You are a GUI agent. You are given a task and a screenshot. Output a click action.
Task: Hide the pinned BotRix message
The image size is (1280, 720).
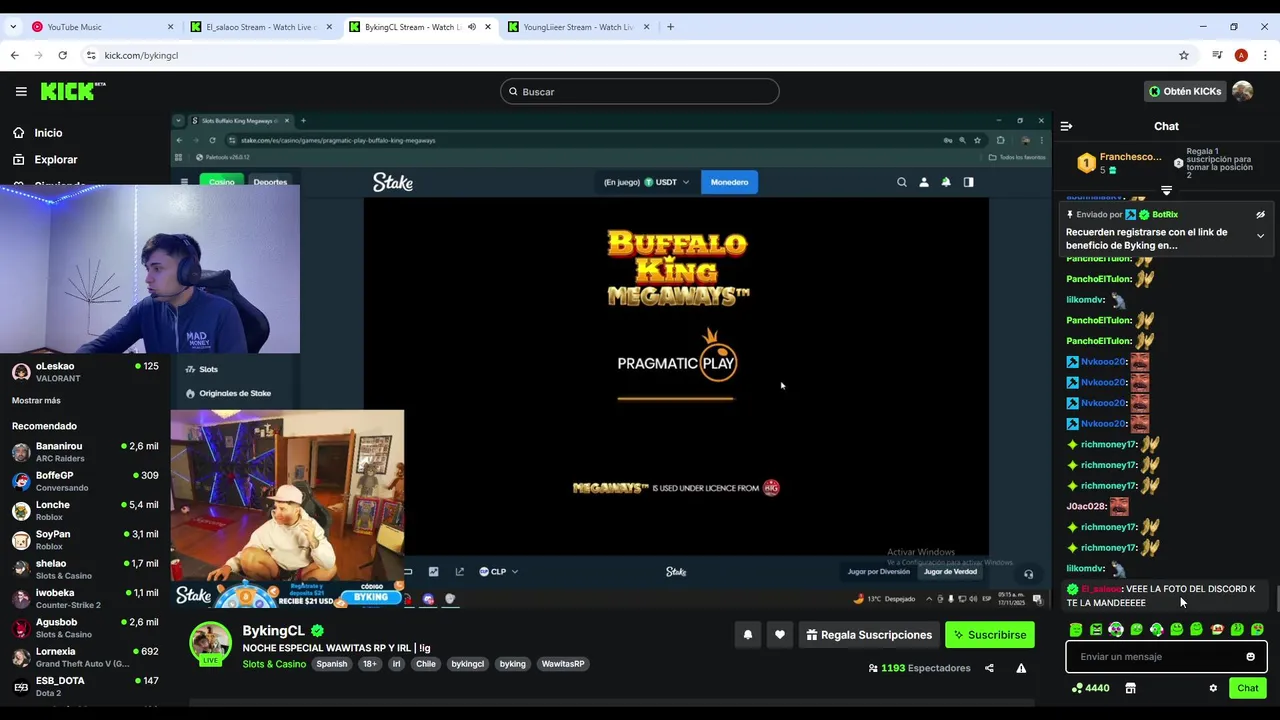pos(1260,214)
